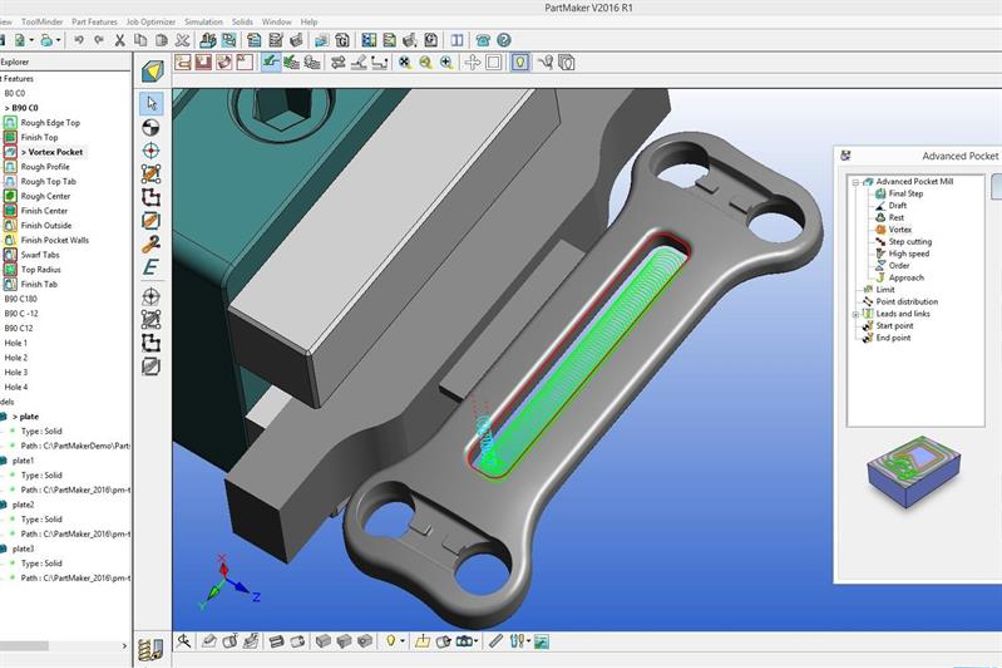Select Approach in pocket tree

[x=906, y=278]
